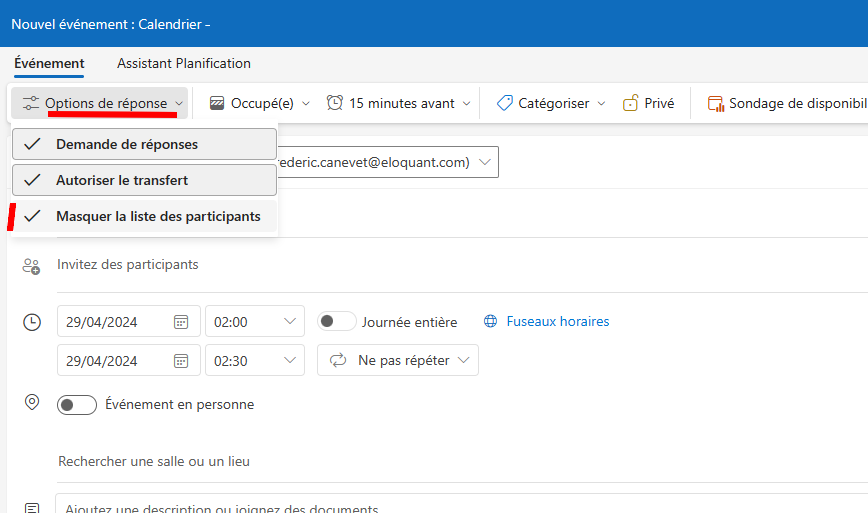Expand the Ne pas répéter dropdown

click(397, 360)
